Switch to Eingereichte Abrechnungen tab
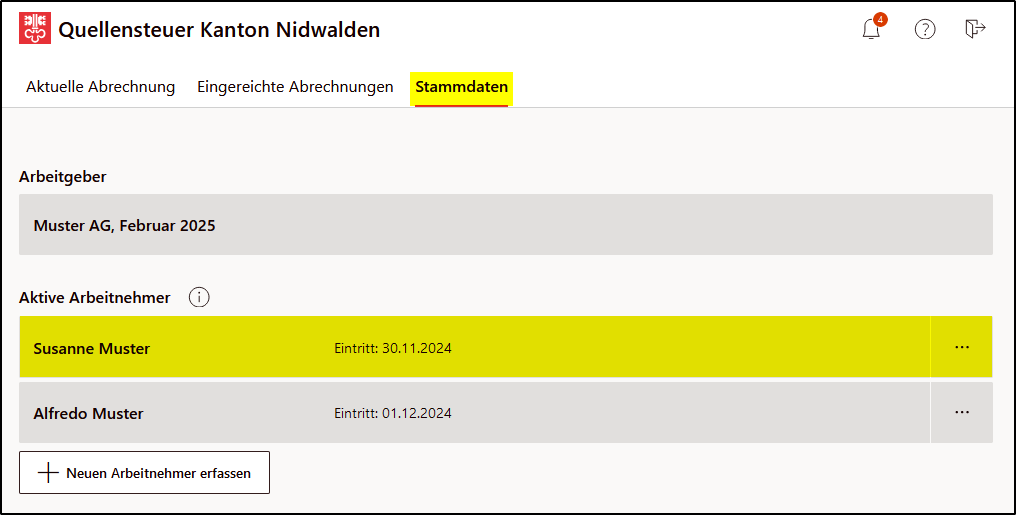Viewport: 1016px width, 515px height. (295, 87)
